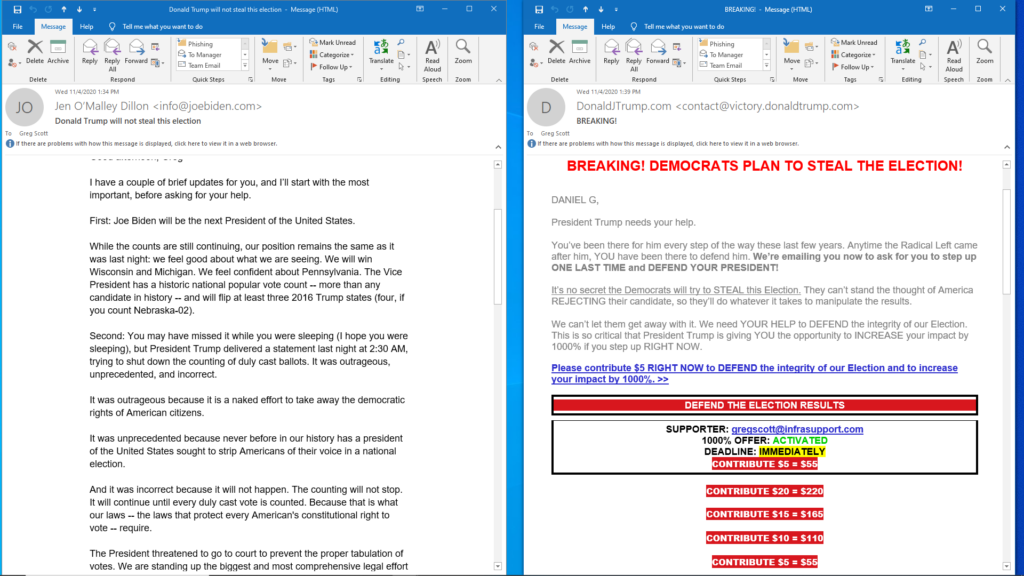Open Help tab in Biden message window
Screen dimensions: 1024x576
(86, 27)
